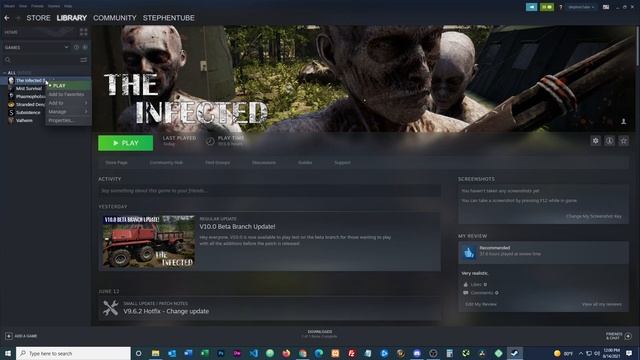Open Discord from the taskbar

417,353
